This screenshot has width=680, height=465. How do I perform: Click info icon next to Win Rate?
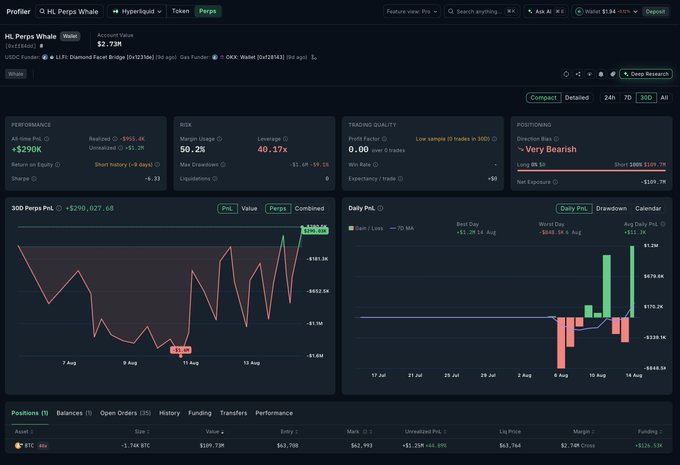[x=376, y=165]
